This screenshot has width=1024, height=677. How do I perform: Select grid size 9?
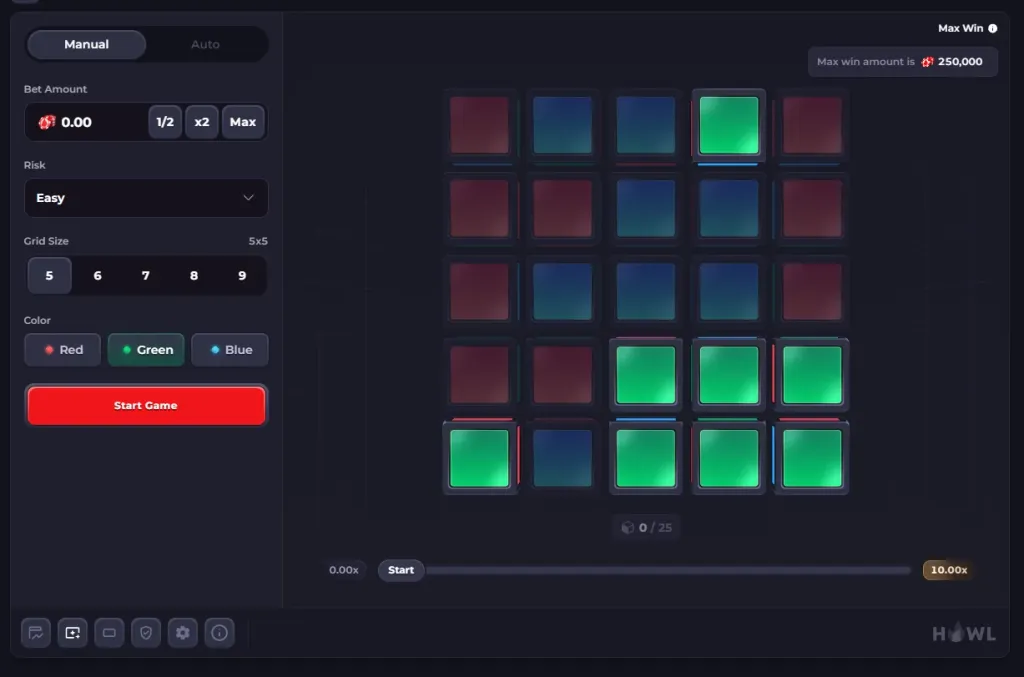point(242,276)
